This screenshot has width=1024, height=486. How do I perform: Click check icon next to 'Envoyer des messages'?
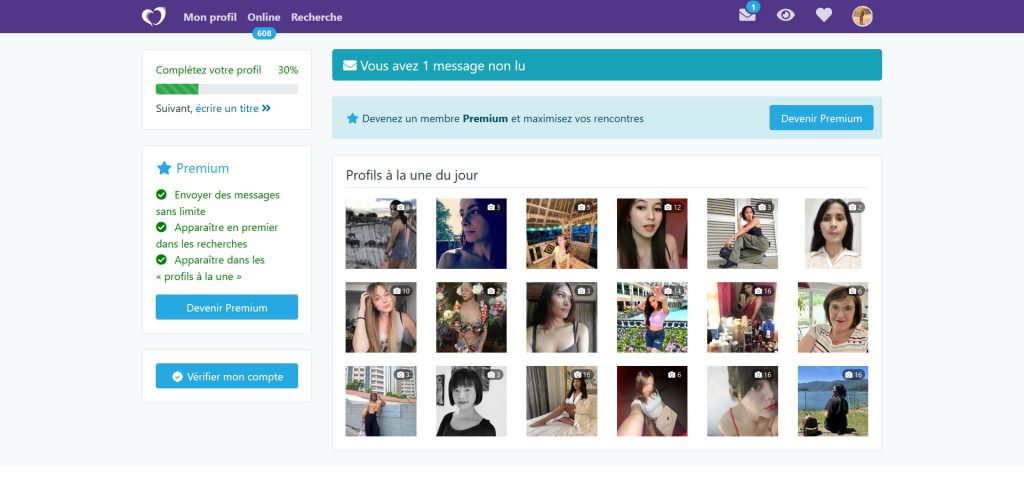[x=161, y=195]
